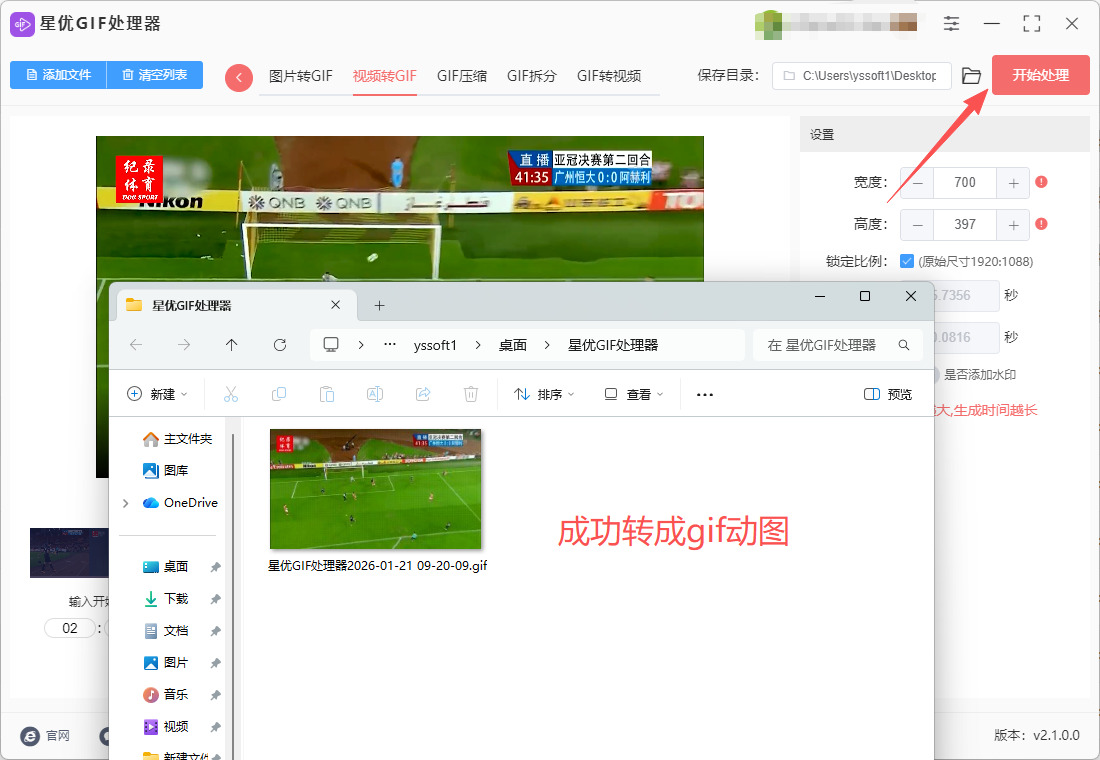1100x760 pixels.
Task: Open 视频 videos in Explorer sidebar
Action: click(166, 726)
